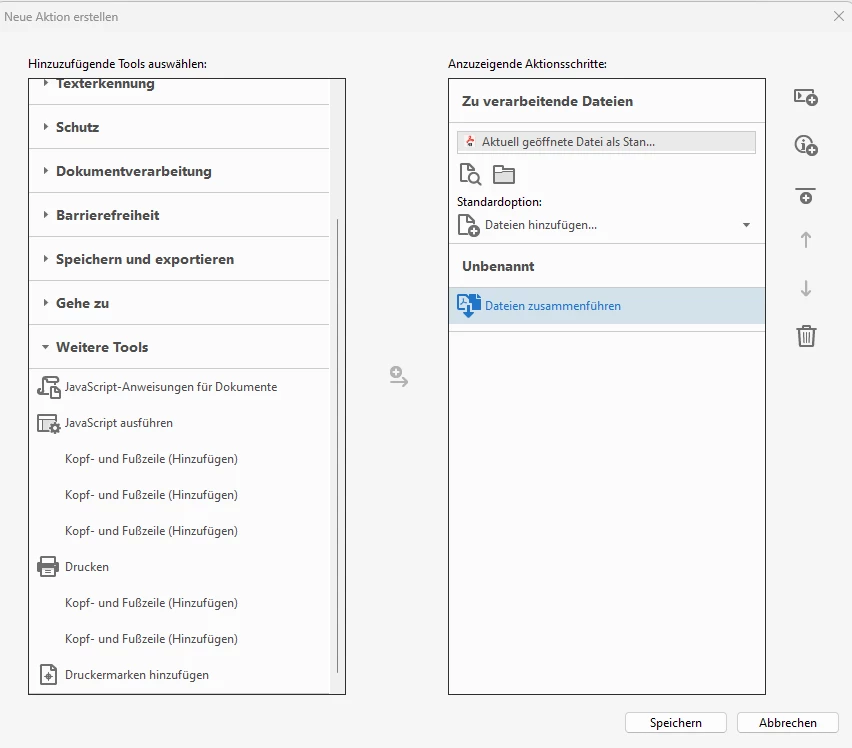Click PDF icon in Aktuell geöffnete Datei row
The height and width of the screenshot is (748, 852).
point(470,142)
